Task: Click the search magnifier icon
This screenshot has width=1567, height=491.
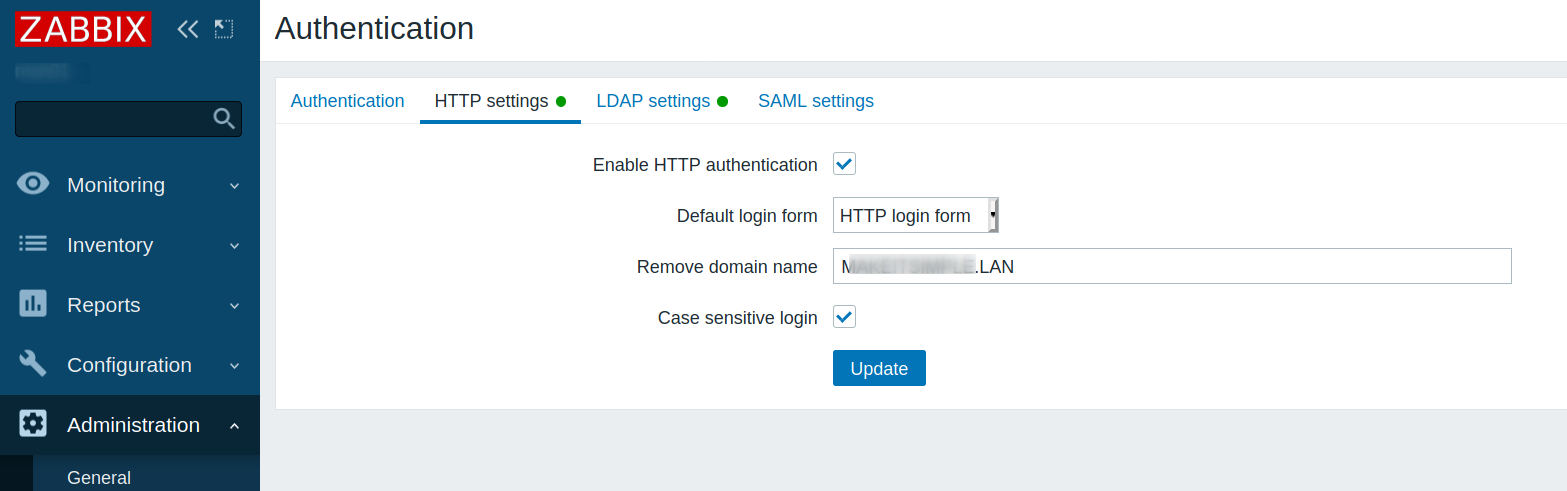Action: point(224,119)
